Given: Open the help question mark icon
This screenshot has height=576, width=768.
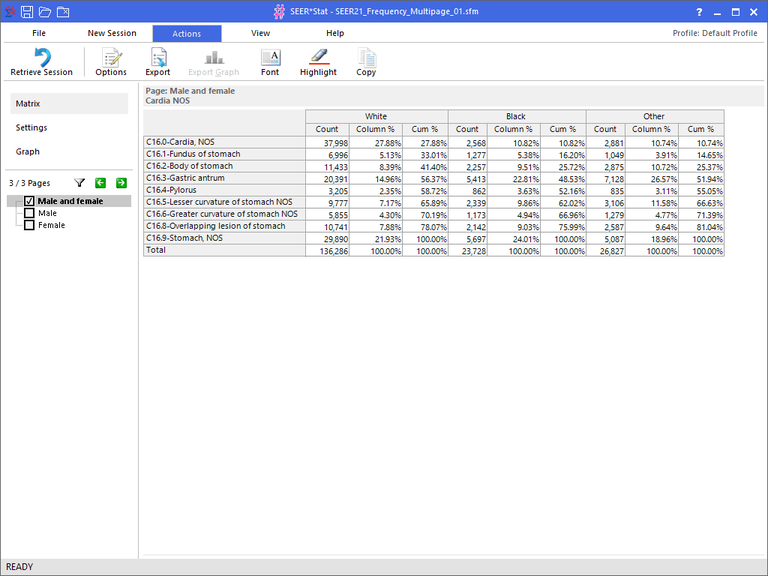Looking at the screenshot, I should pyautogui.click(x=698, y=12).
